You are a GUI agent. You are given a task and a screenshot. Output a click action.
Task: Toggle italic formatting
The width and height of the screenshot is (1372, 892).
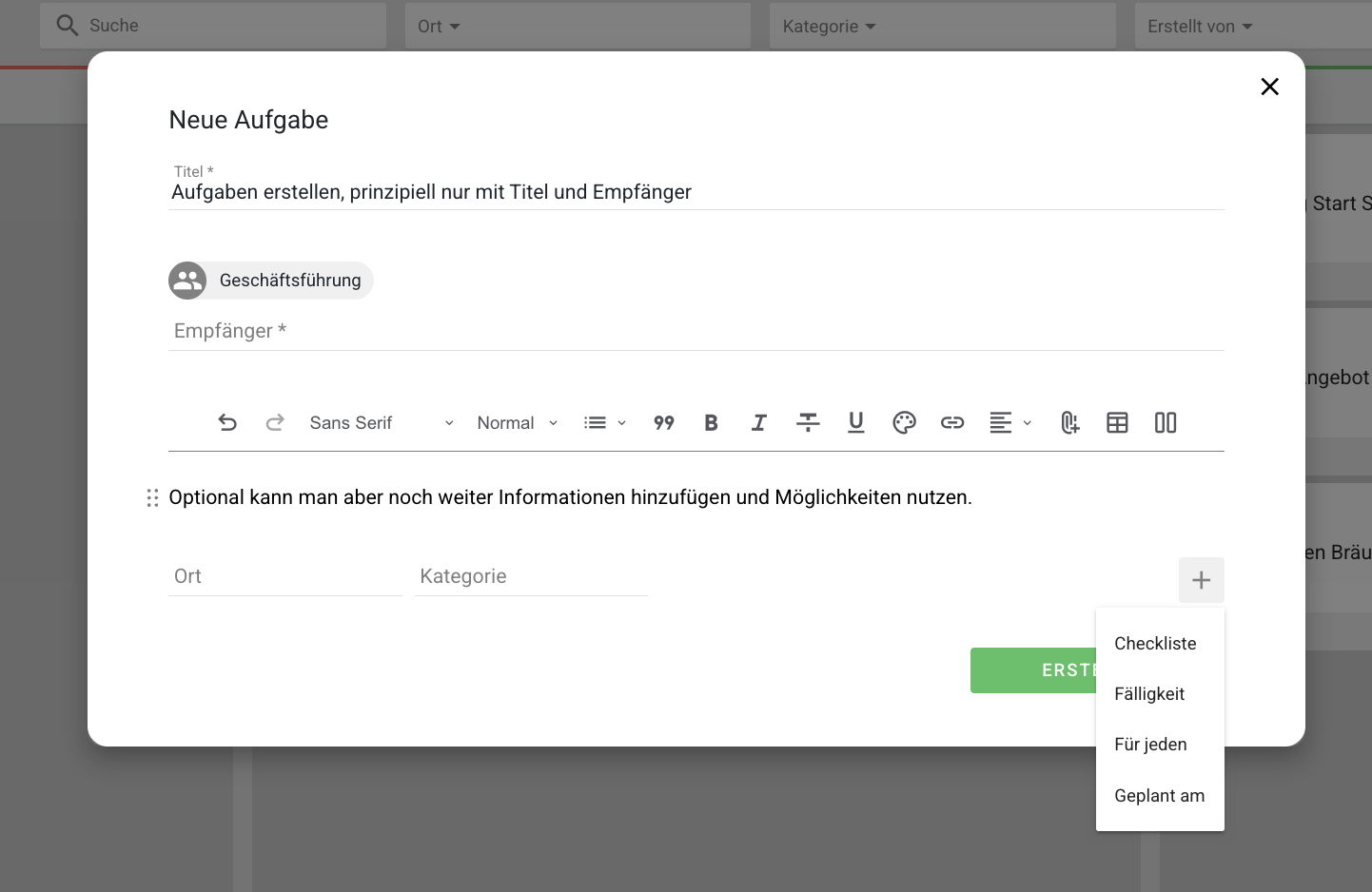tap(759, 422)
